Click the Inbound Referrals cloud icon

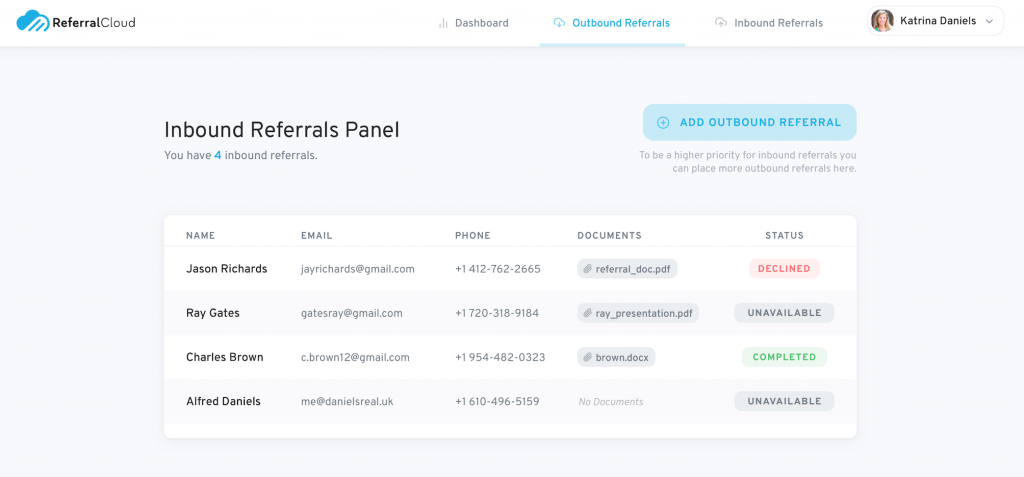coord(721,23)
